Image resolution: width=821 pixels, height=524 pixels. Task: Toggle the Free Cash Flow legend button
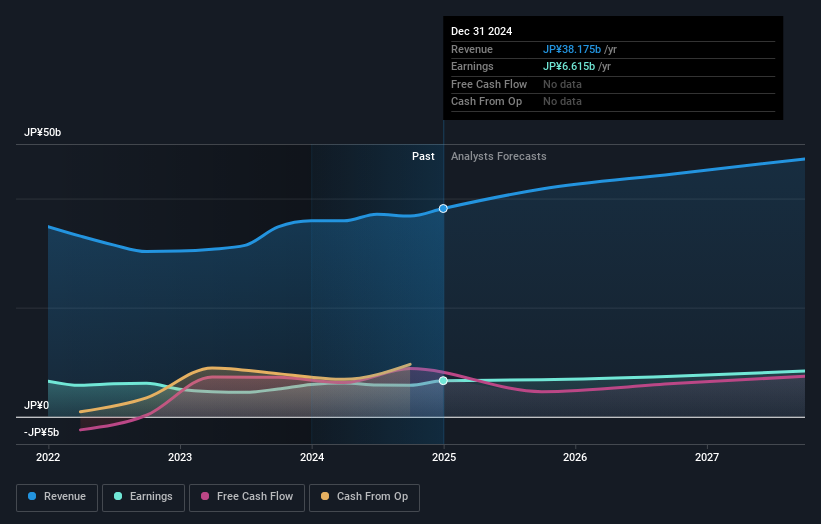(247, 497)
